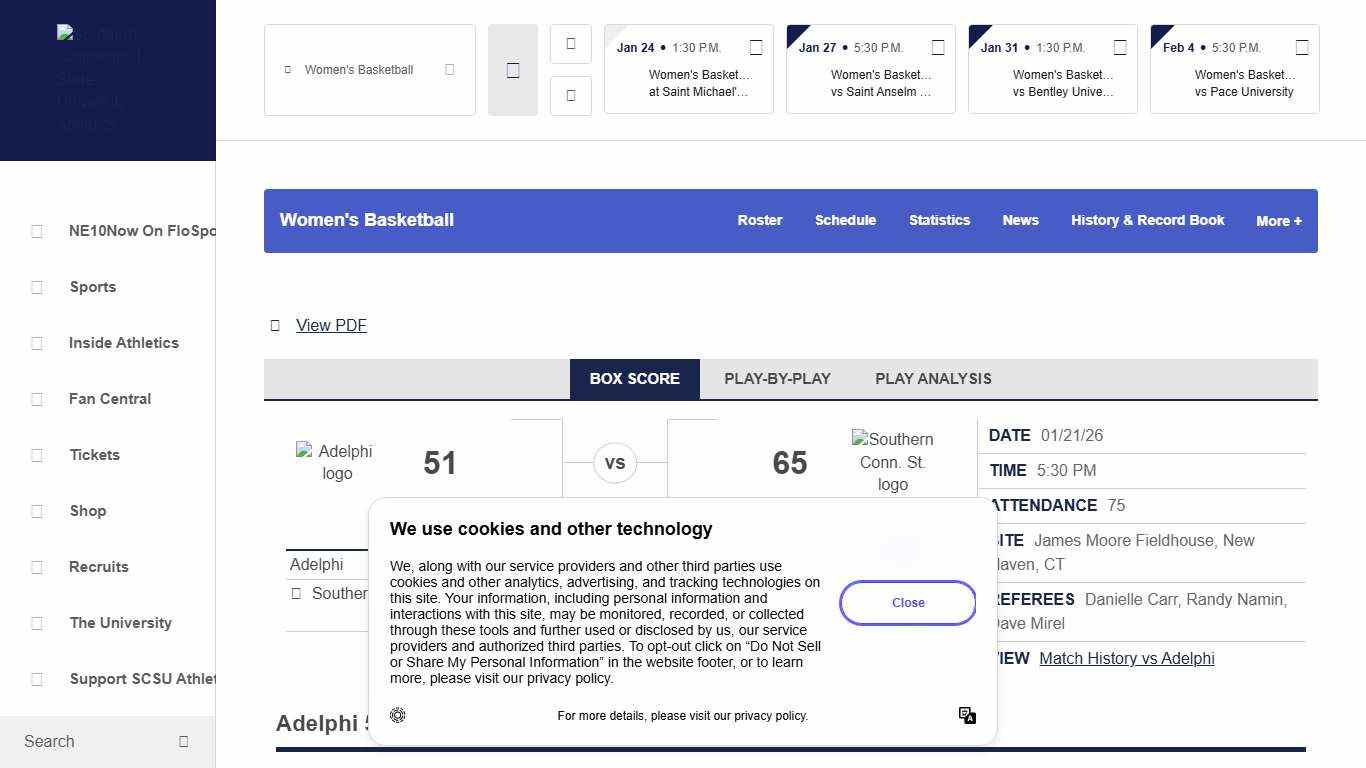Click the Adelphi team logo
The width and height of the screenshot is (1366, 768).
pyautogui.click(x=336, y=462)
